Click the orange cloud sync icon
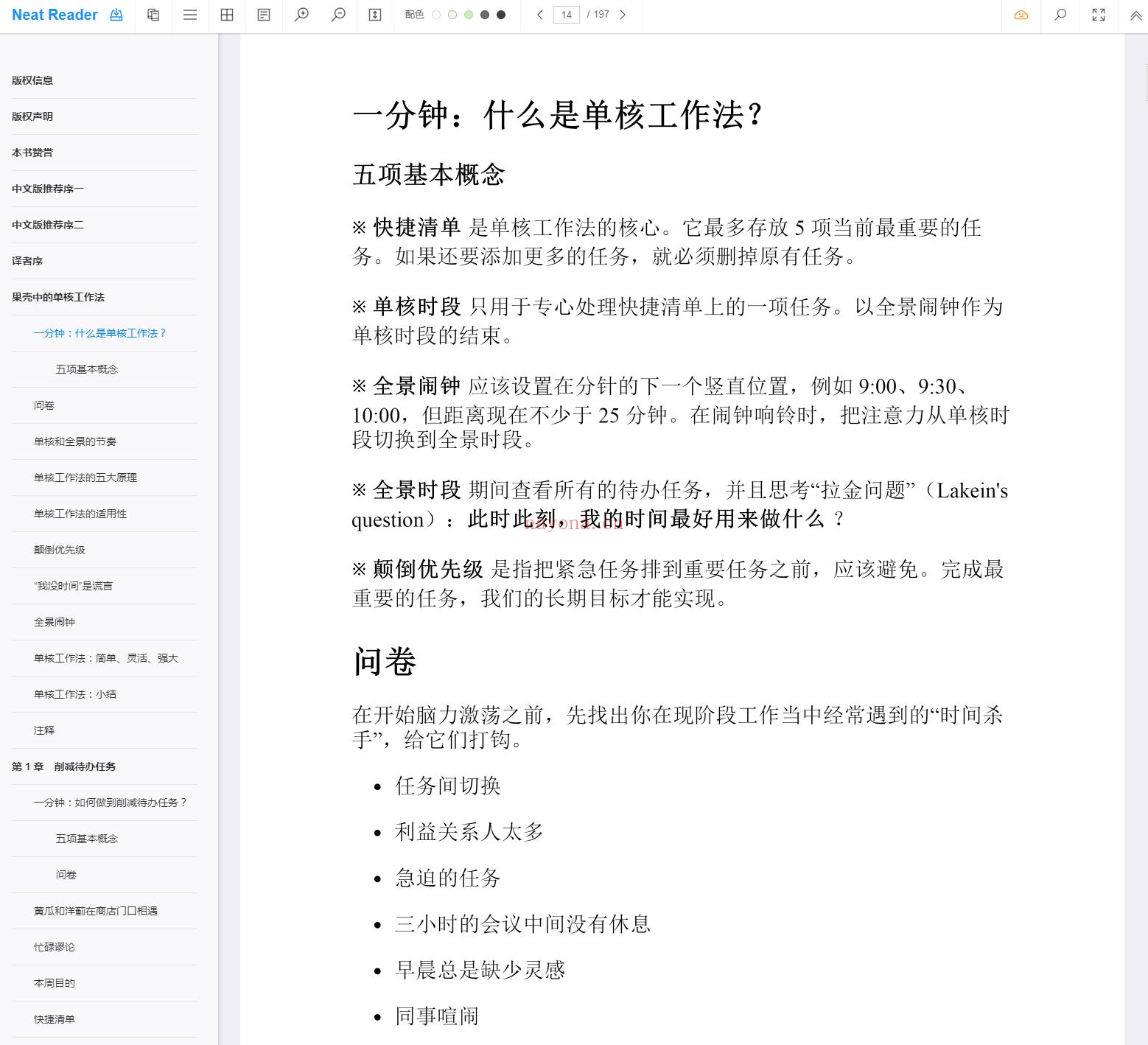Viewport: 1148px width, 1045px height. coord(1021,15)
